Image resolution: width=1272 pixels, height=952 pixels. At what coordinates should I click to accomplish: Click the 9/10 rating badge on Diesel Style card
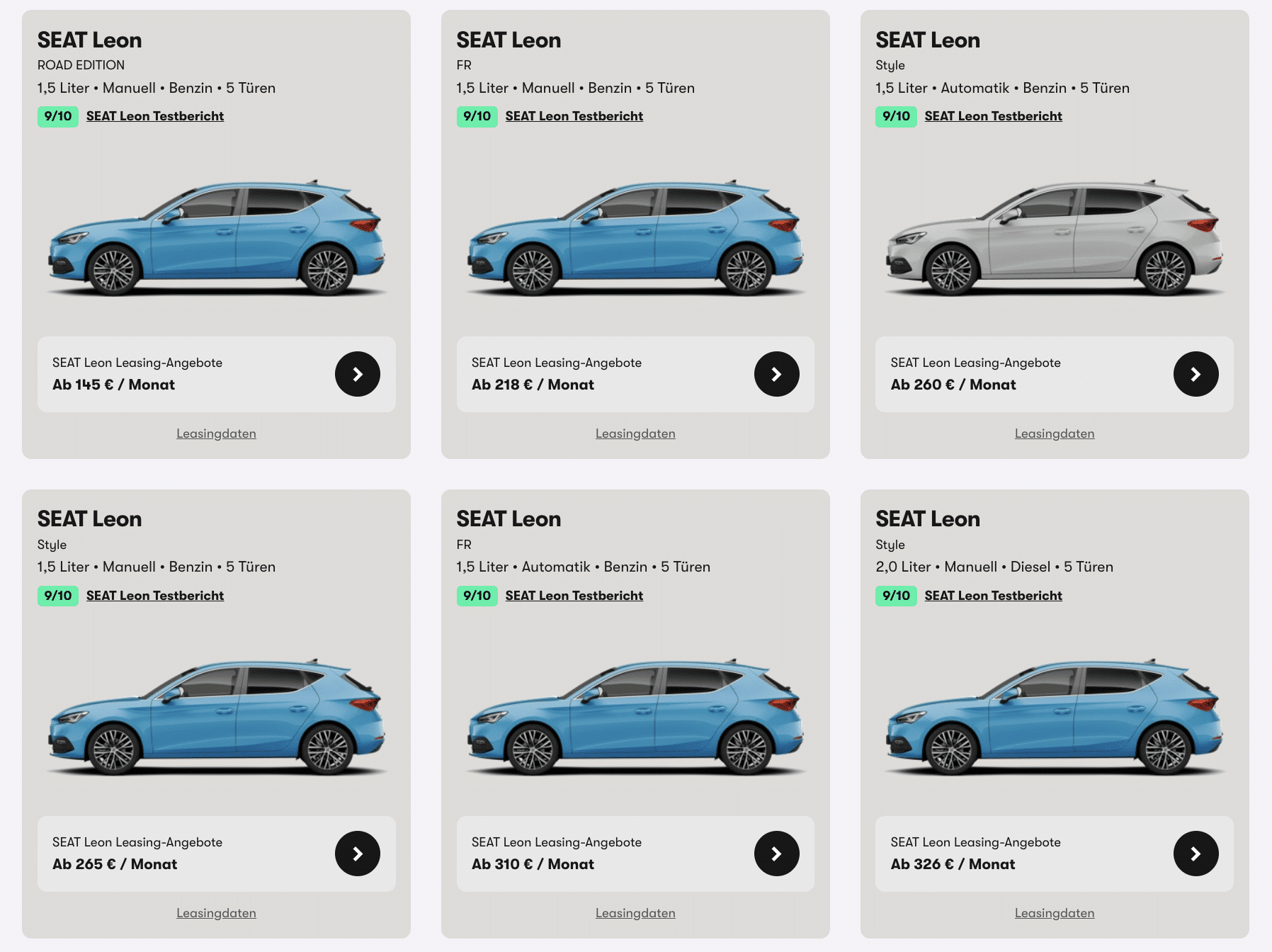[x=896, y=596]
